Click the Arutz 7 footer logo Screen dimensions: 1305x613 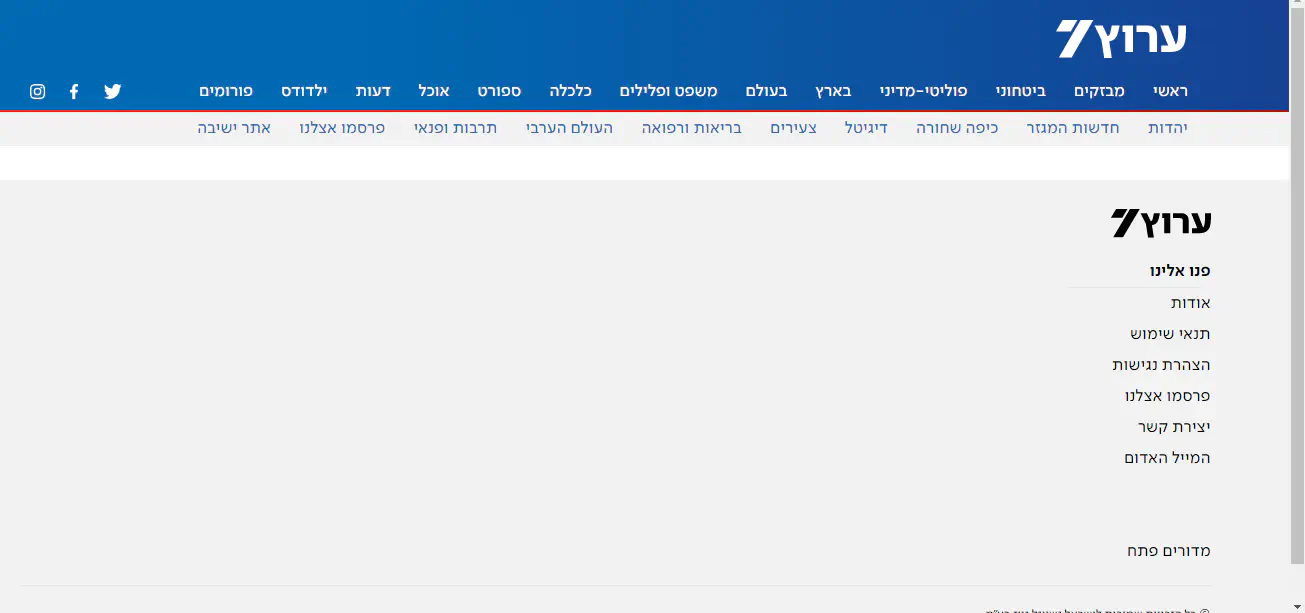[x=1160, y=222]
